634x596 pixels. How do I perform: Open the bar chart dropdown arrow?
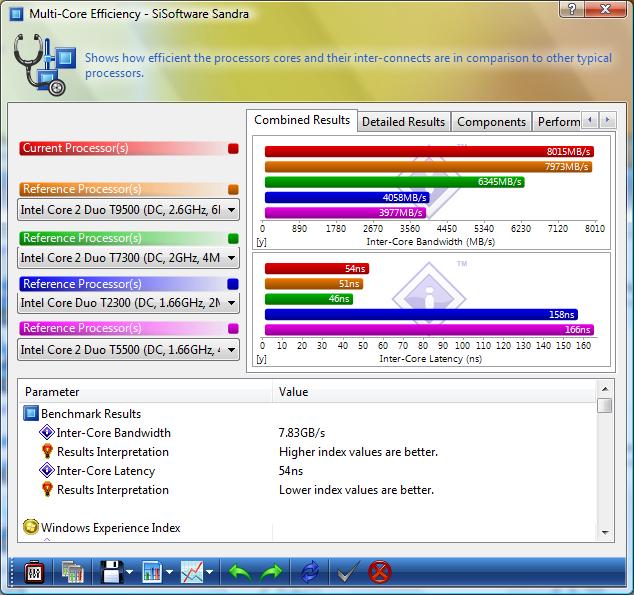point(169,572)
